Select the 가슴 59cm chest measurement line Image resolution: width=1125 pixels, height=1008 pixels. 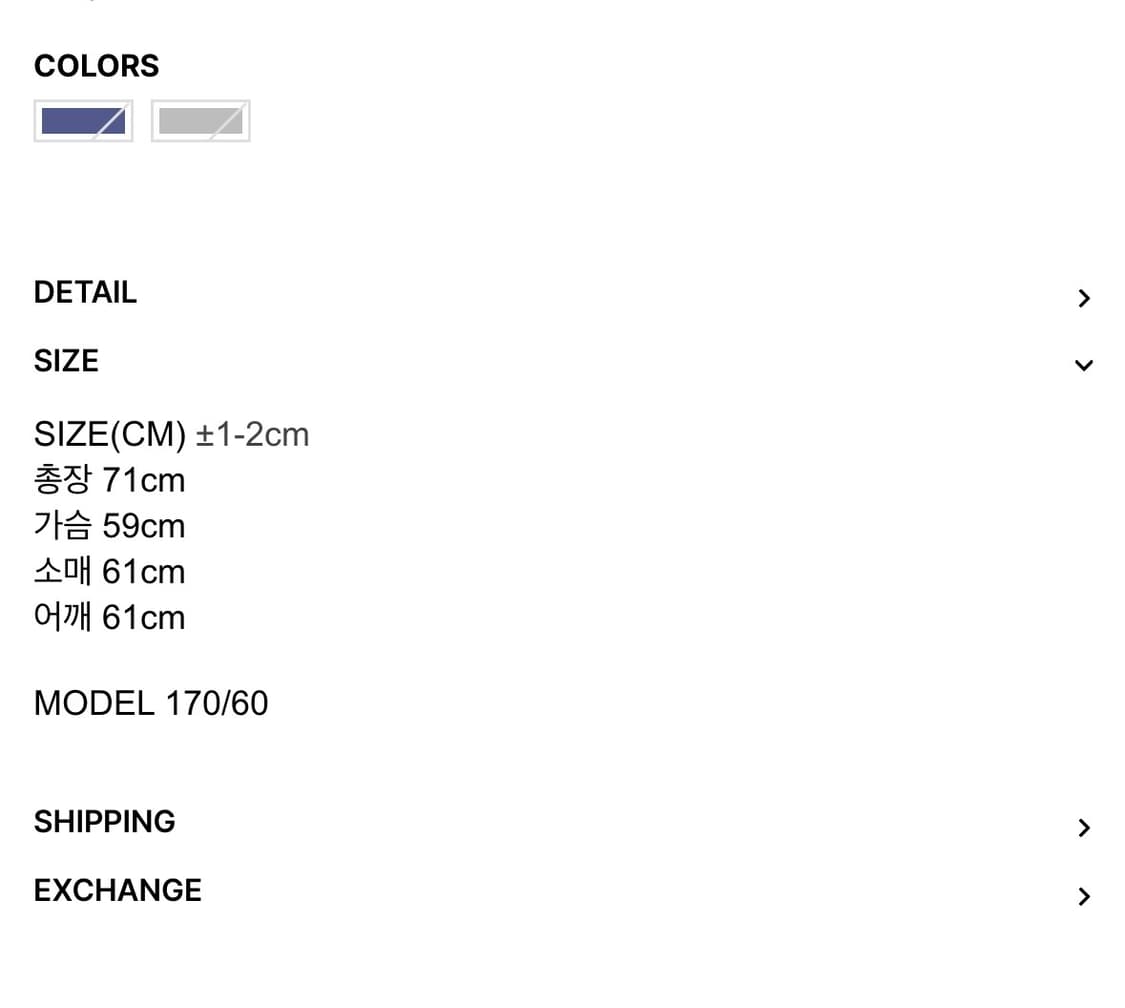point(109,527)
